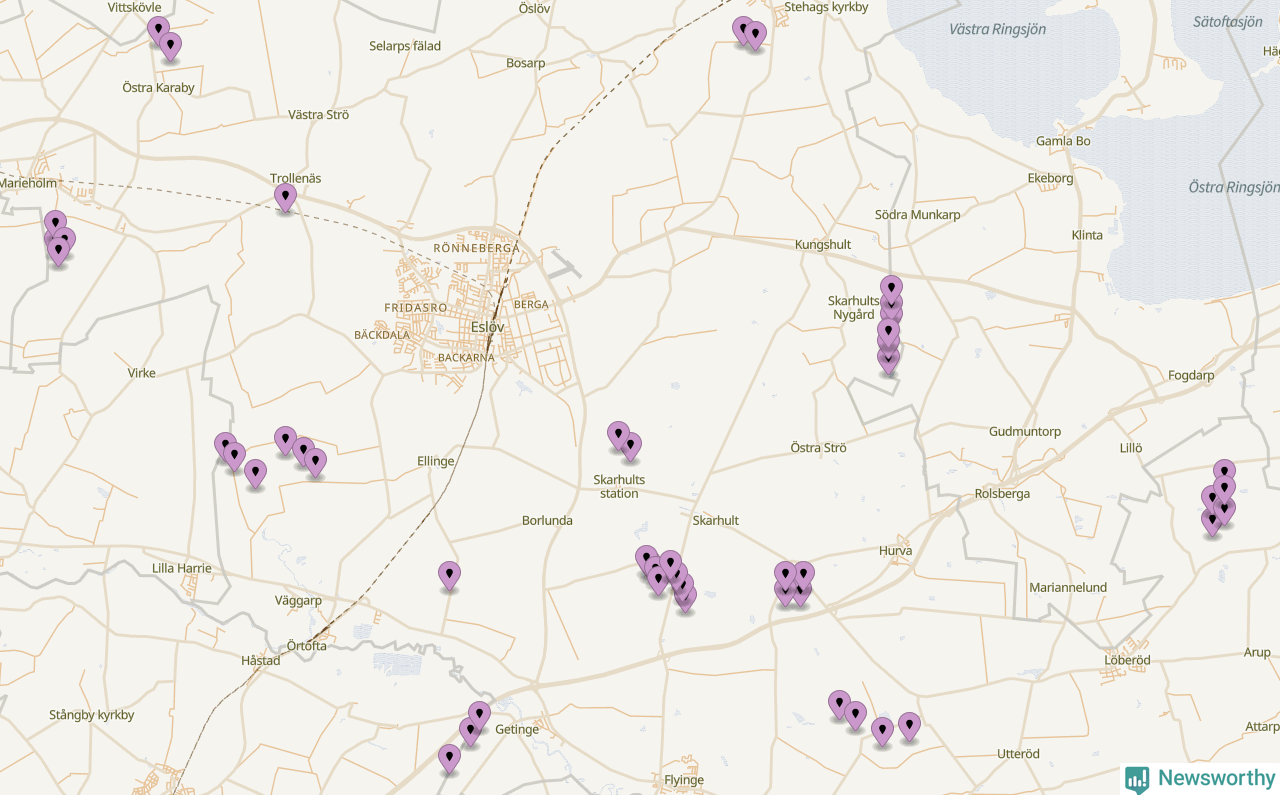The height and width of the screenshot is (795, 1280).
Task: Click the Borlunda place label
Action: pyautogui.click(x=547, y=520)
